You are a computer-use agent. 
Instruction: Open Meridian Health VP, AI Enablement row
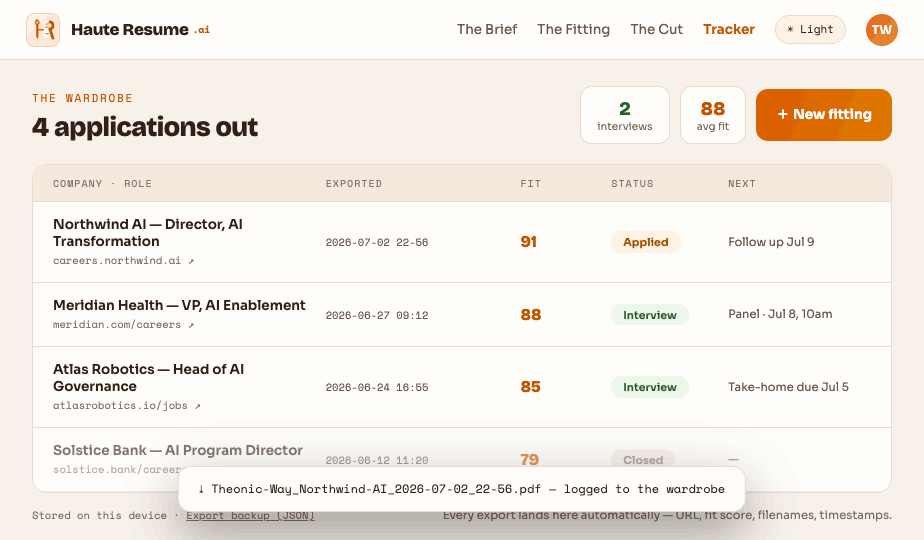click(x=462, y=315)
